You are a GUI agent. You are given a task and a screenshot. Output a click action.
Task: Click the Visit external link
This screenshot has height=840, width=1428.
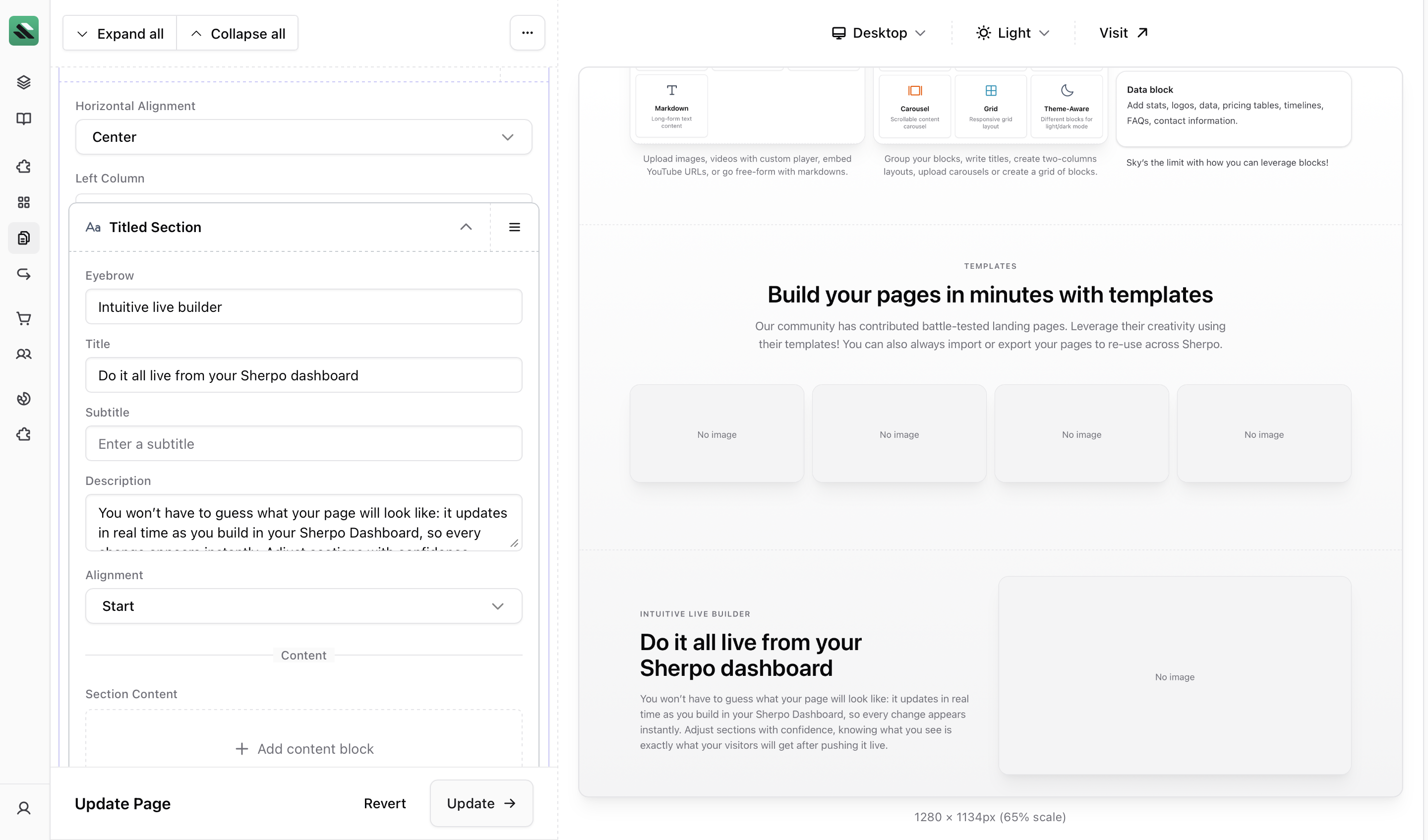click(x=1123, y=33)
